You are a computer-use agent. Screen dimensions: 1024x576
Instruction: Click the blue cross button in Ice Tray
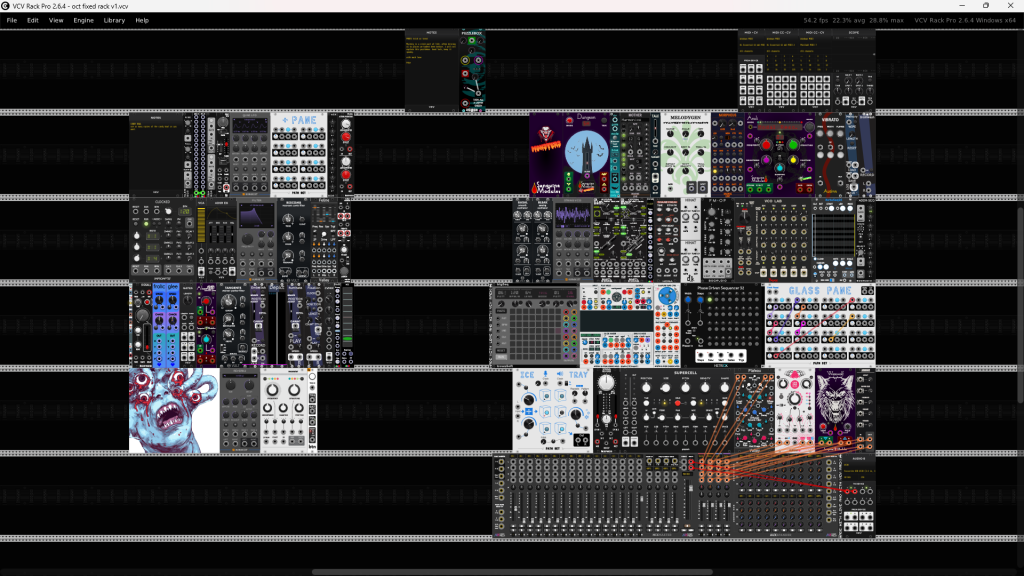[528, 411]
